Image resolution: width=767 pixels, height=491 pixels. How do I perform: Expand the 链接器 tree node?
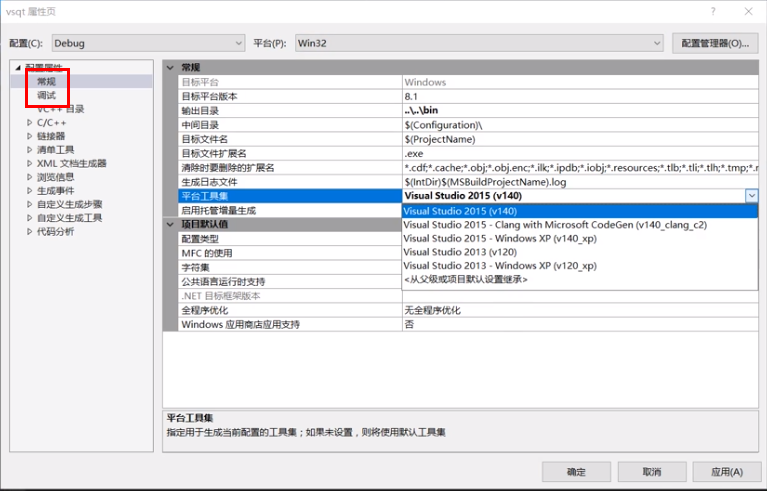tap(29, 136)
